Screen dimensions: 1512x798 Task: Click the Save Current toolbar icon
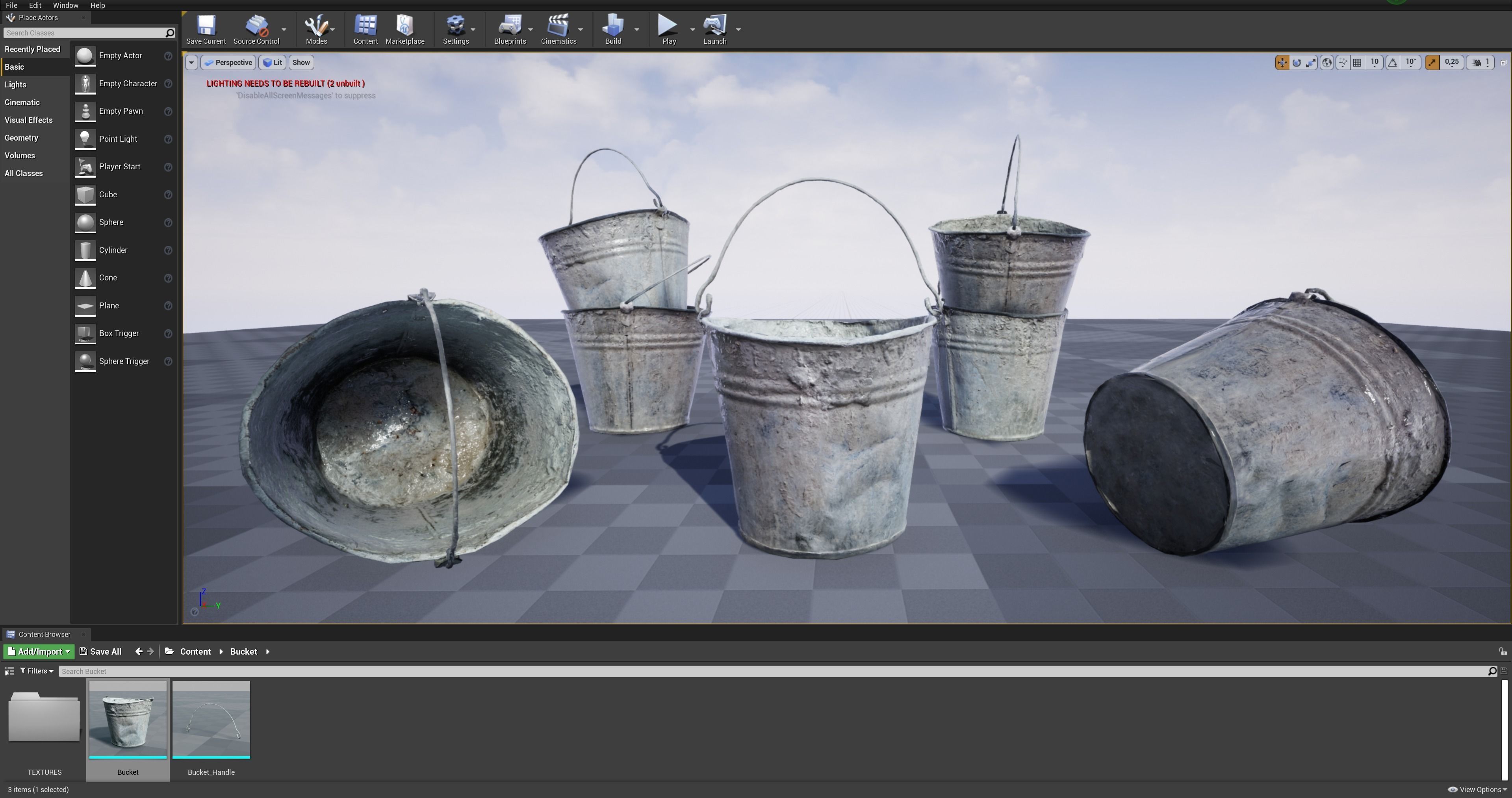tap(206, 26)
